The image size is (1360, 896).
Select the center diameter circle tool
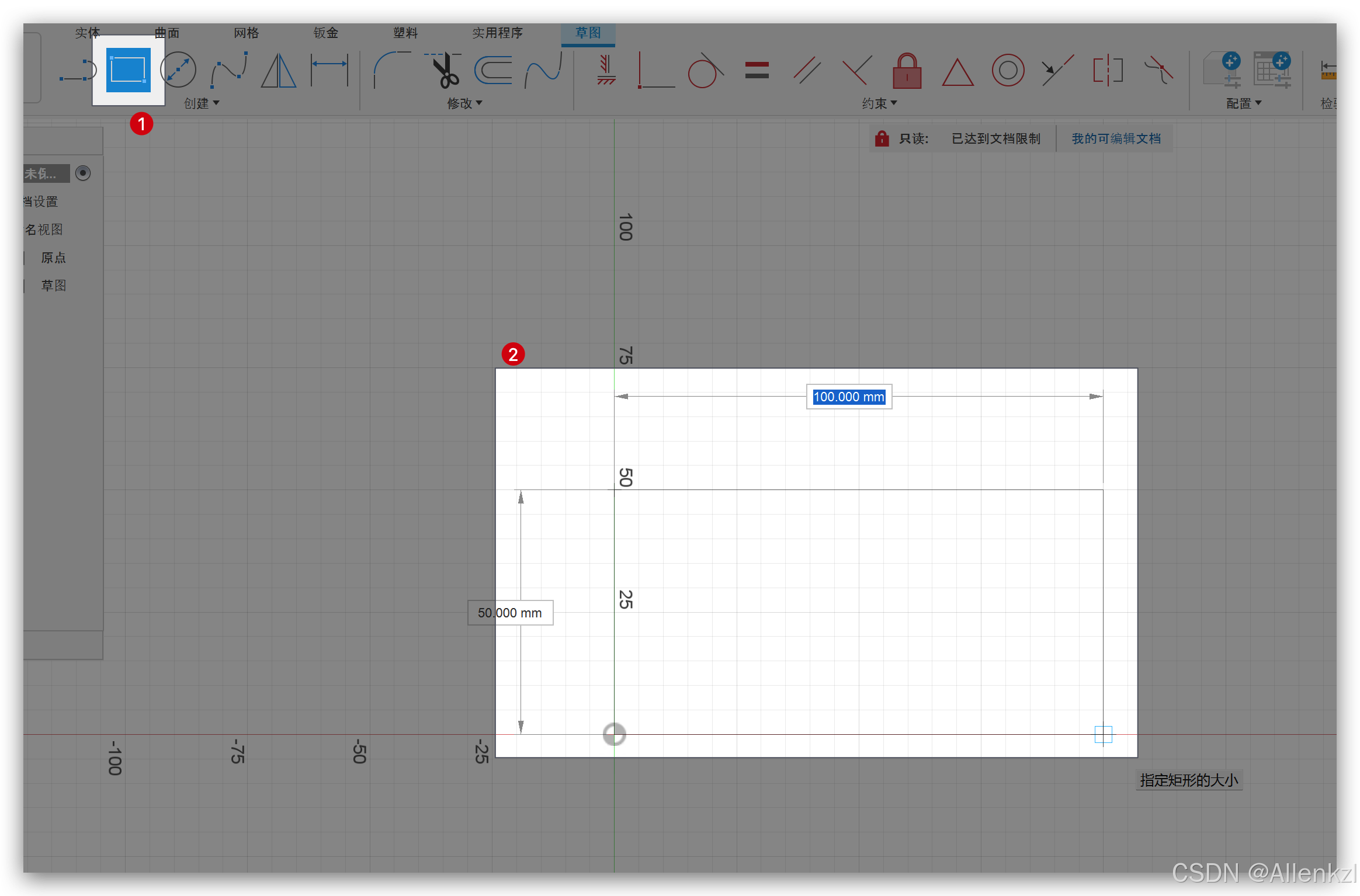click(x=178, y=70)
